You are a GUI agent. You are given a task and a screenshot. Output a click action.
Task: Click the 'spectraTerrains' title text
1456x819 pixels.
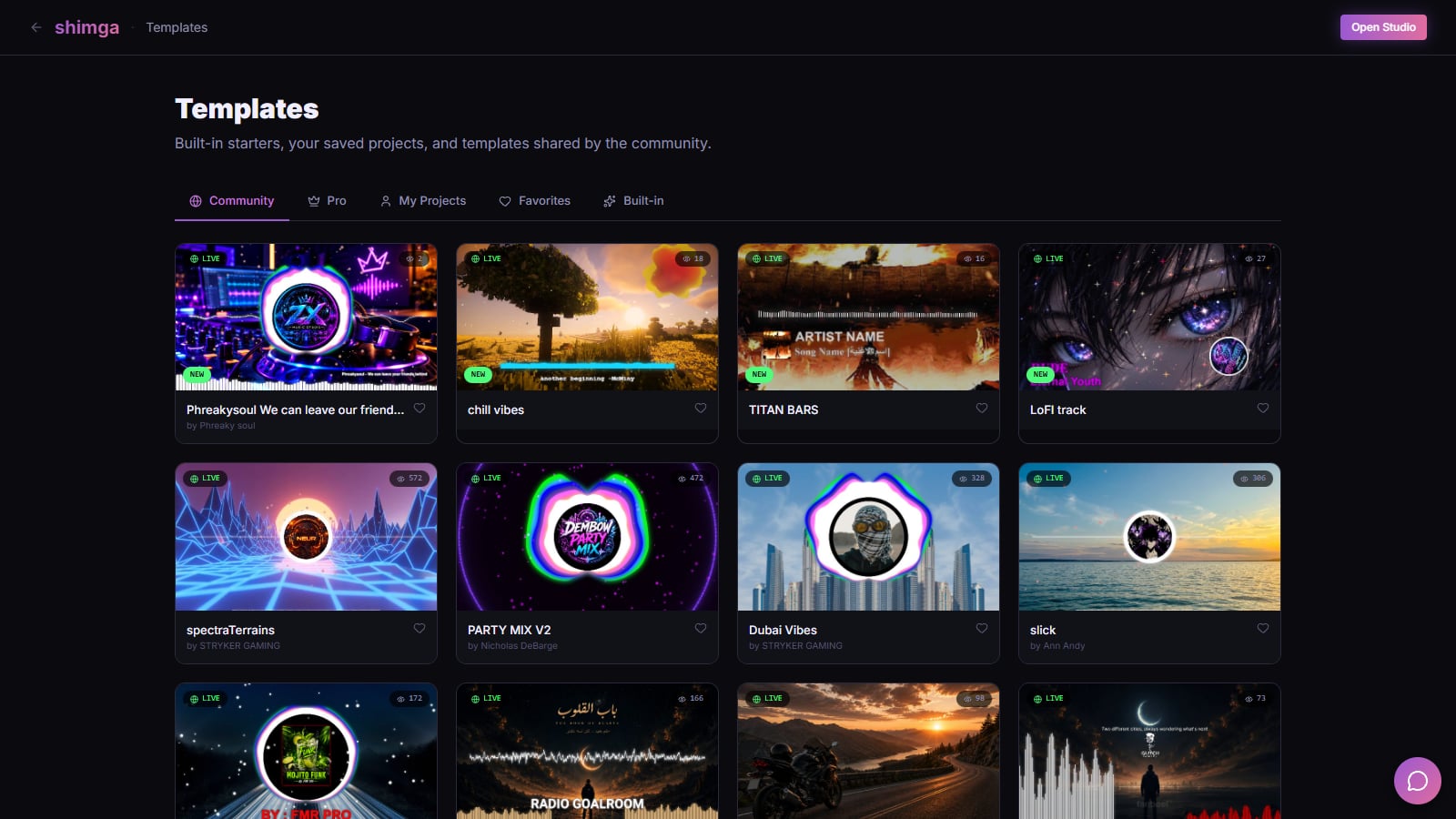click(x=230, y=630)
